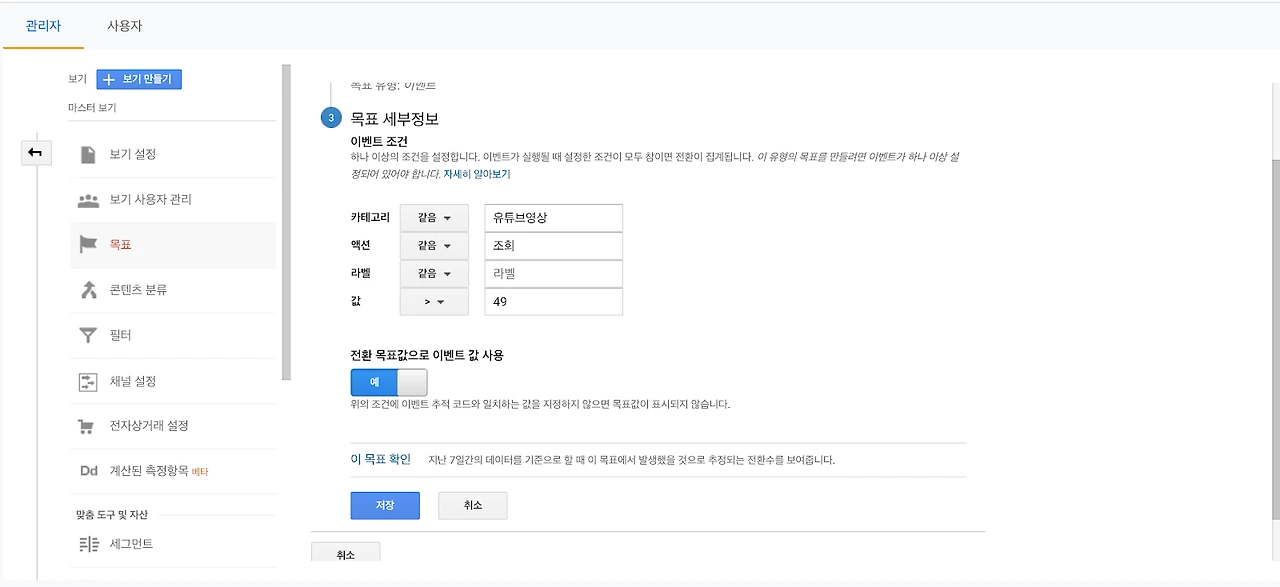
Task: Expand the 액션 같음 dropdown
Action: (x=434, y=246)
